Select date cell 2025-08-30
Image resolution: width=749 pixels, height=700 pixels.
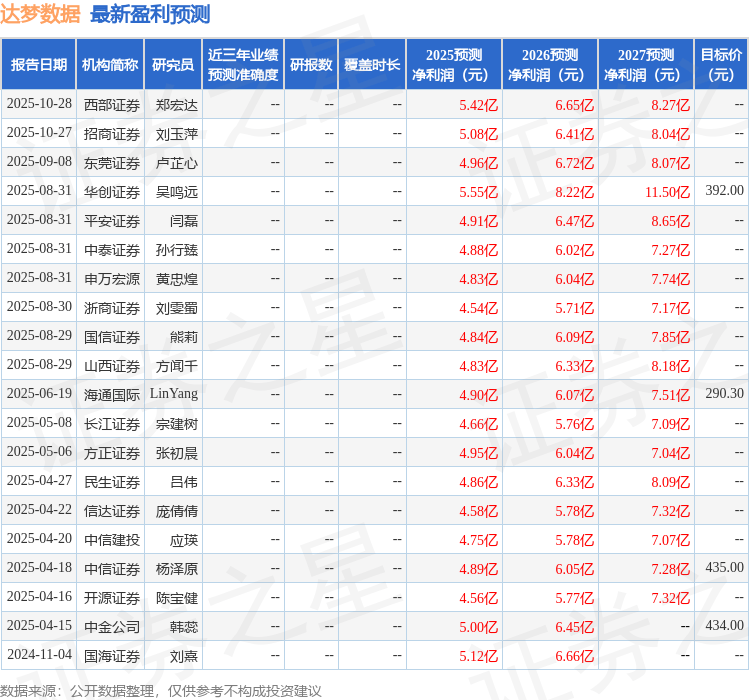39,306
